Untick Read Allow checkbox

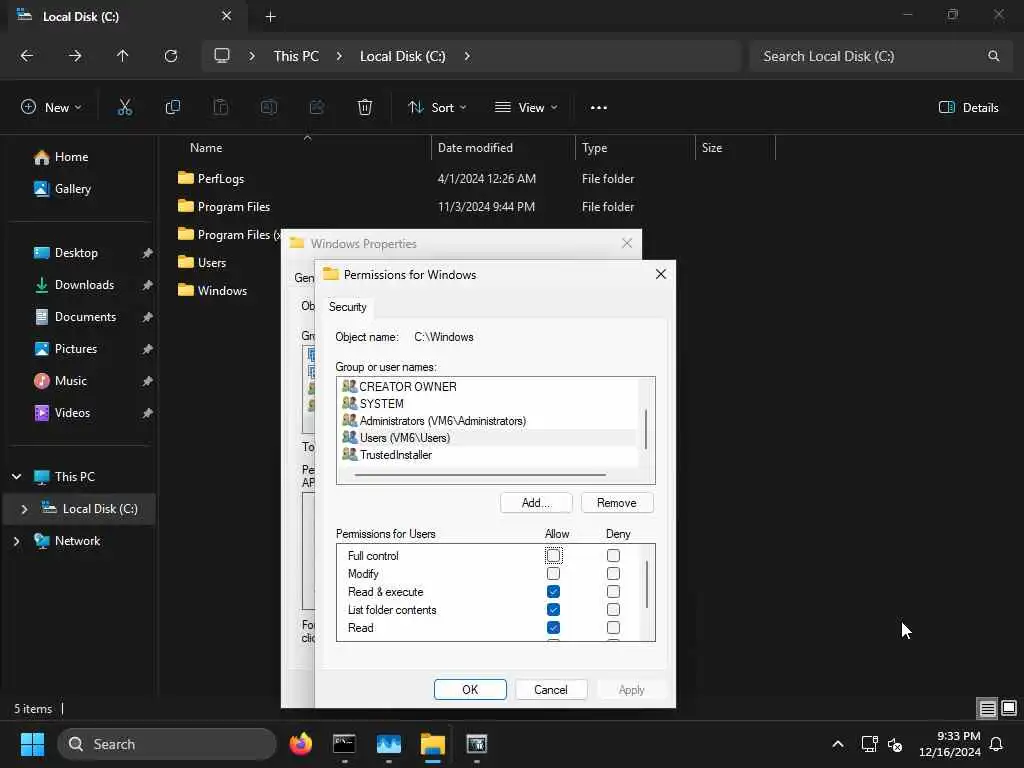[x=553, y=628]
